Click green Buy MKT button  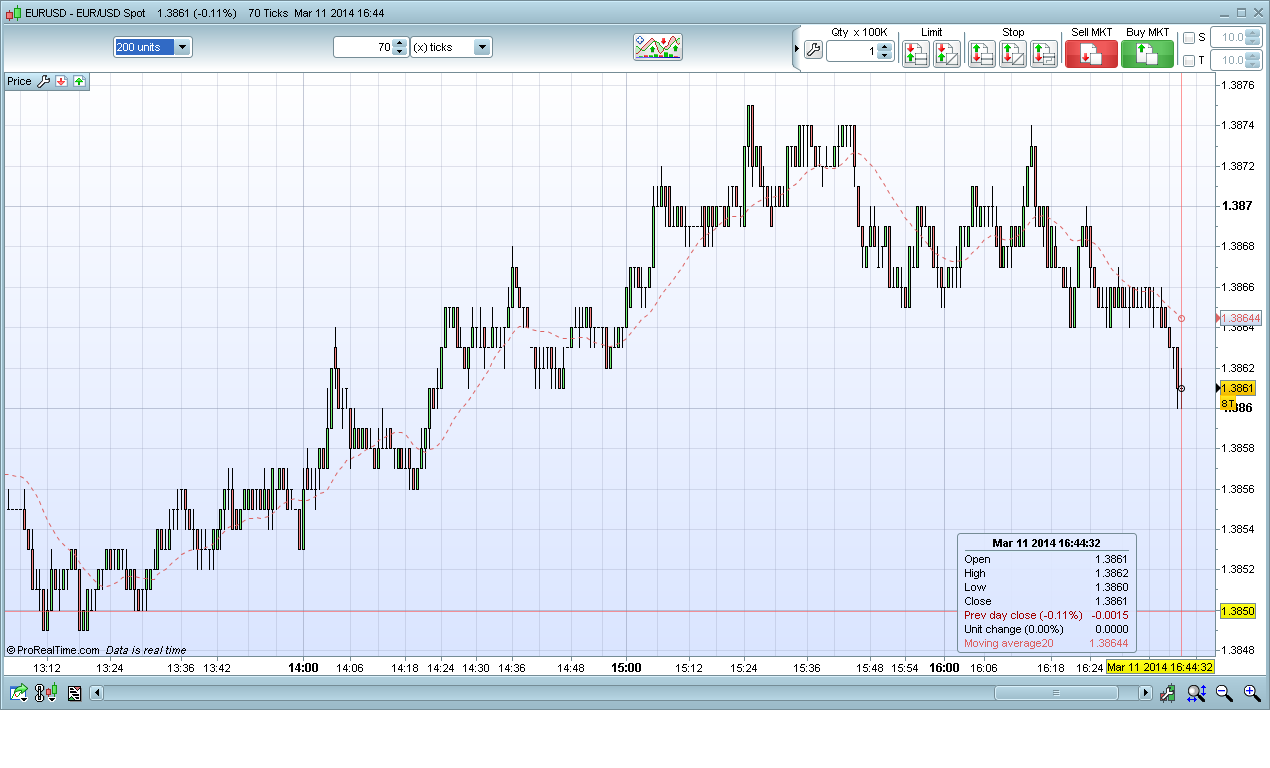pyautogui.click(x=1147, y=54)
